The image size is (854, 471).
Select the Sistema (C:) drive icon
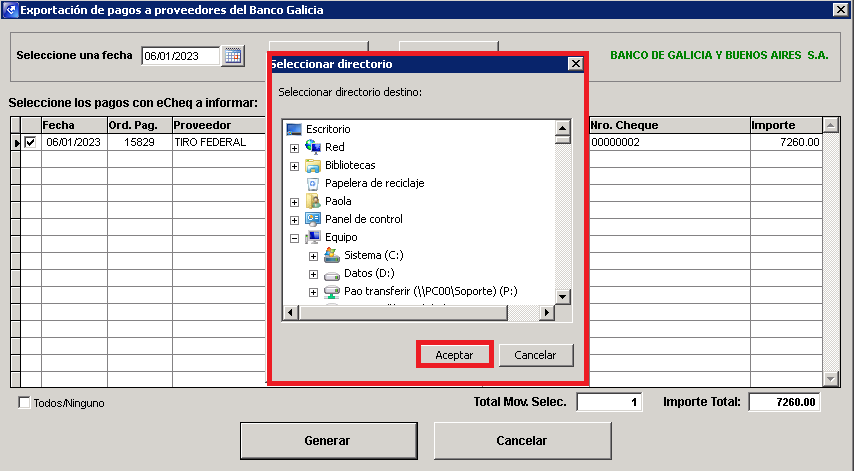[x=332, y=255]
